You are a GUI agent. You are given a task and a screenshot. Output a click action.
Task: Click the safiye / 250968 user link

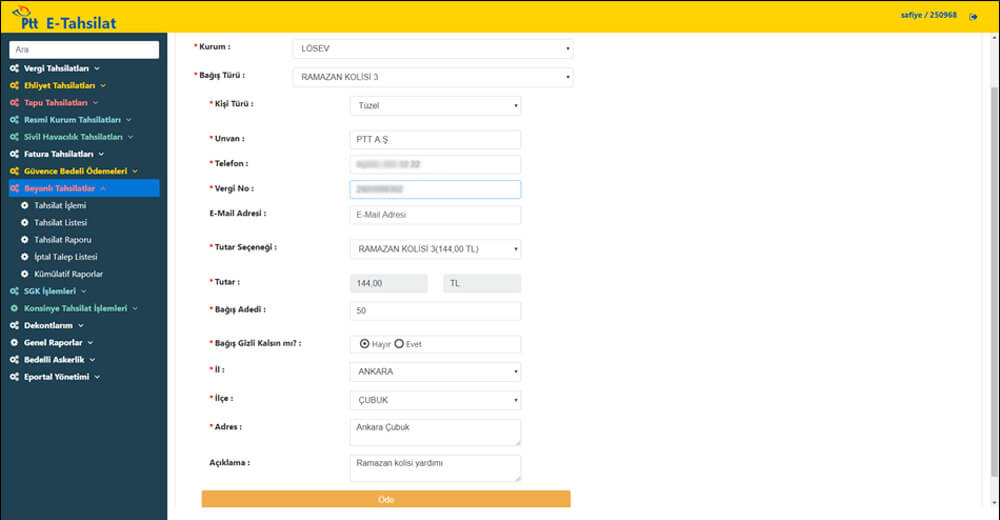coord(929,15)
